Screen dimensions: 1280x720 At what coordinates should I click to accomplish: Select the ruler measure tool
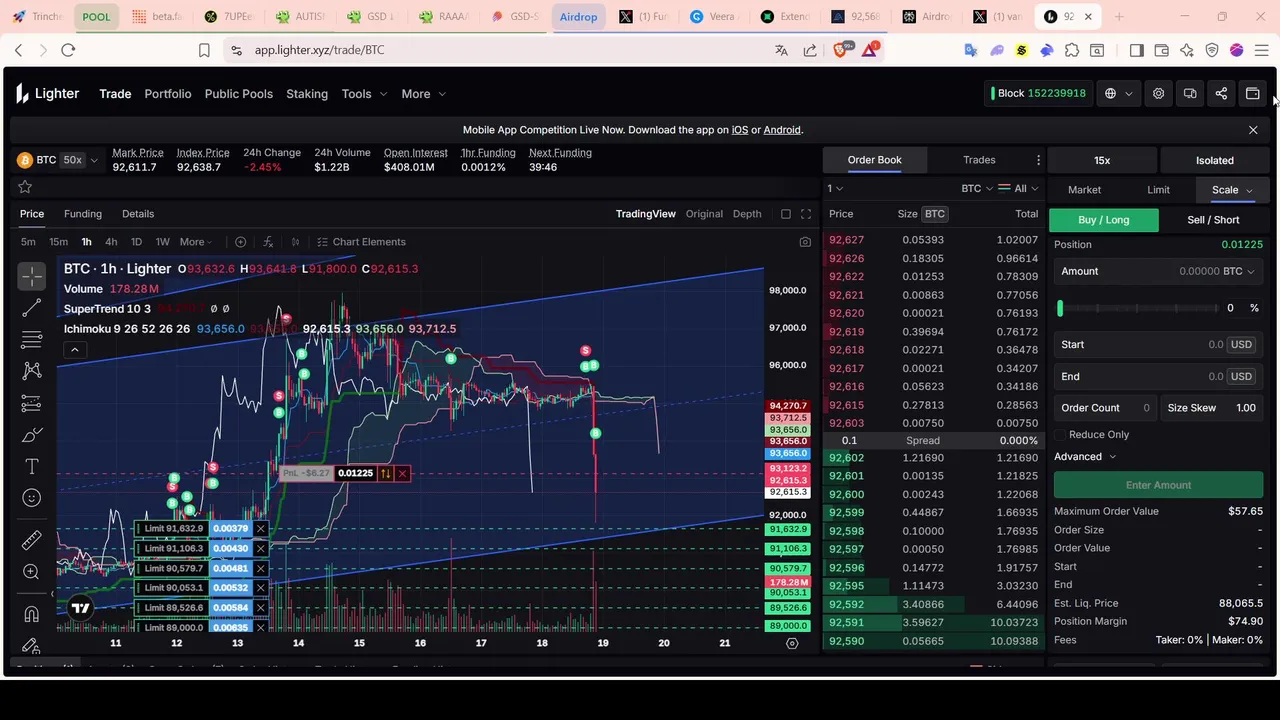(31, 540)
